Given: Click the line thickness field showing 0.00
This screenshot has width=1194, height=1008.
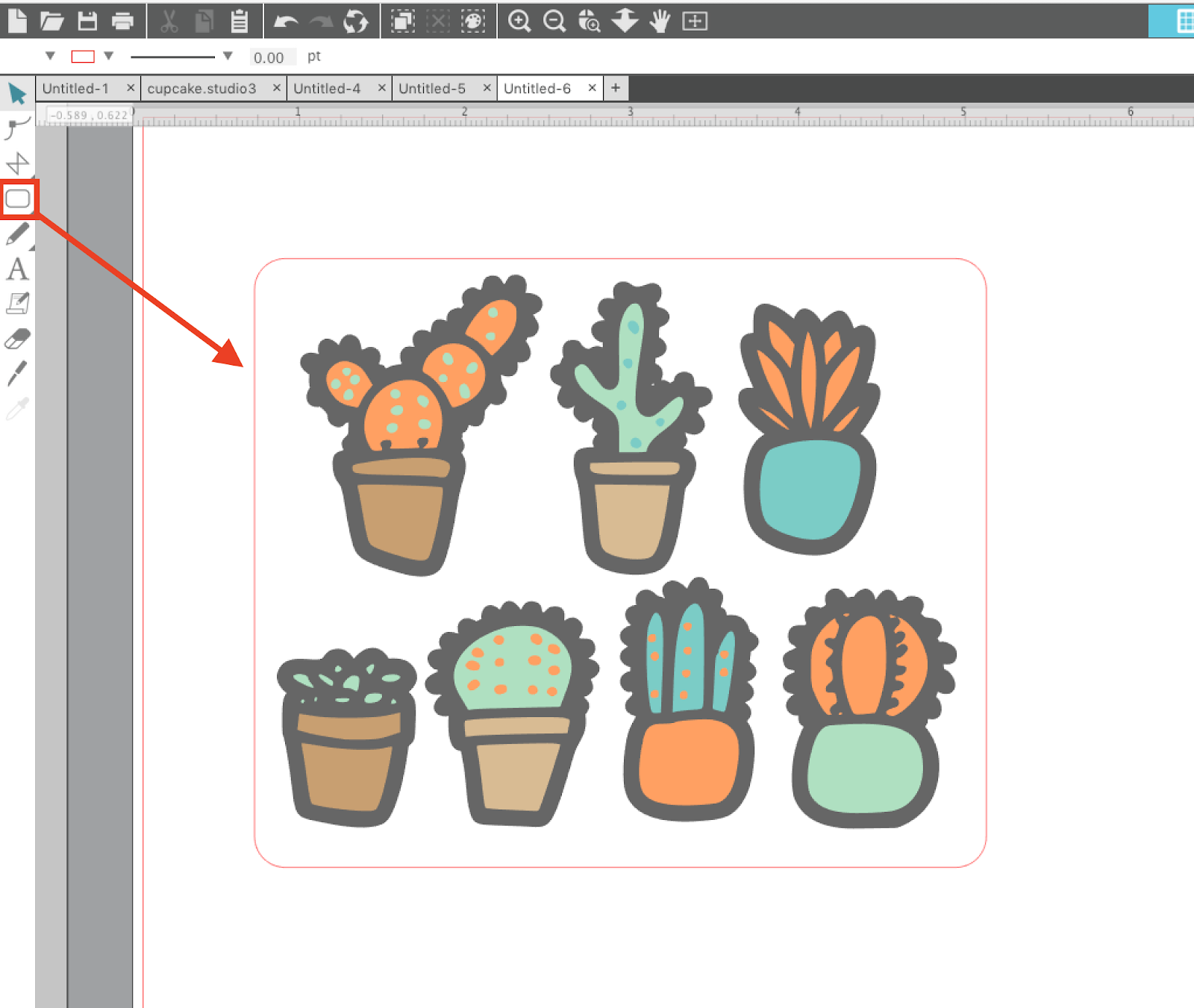Looking at the screenshot, I should coord(272,57).
